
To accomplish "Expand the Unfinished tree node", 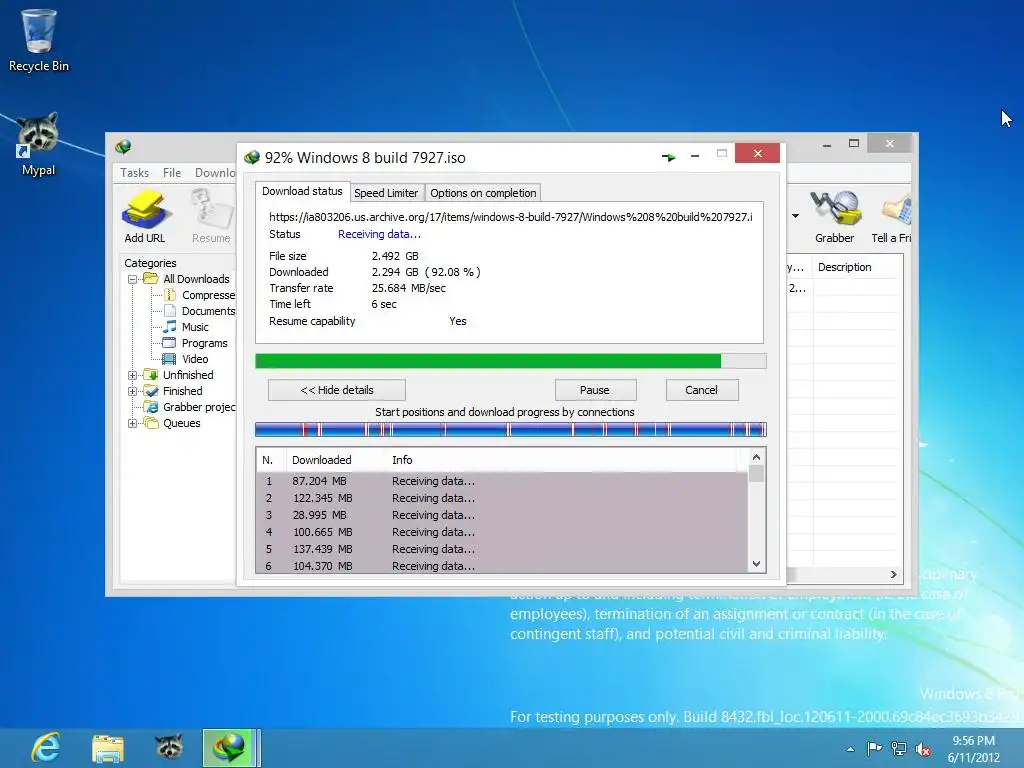I will tap(133, 376).
